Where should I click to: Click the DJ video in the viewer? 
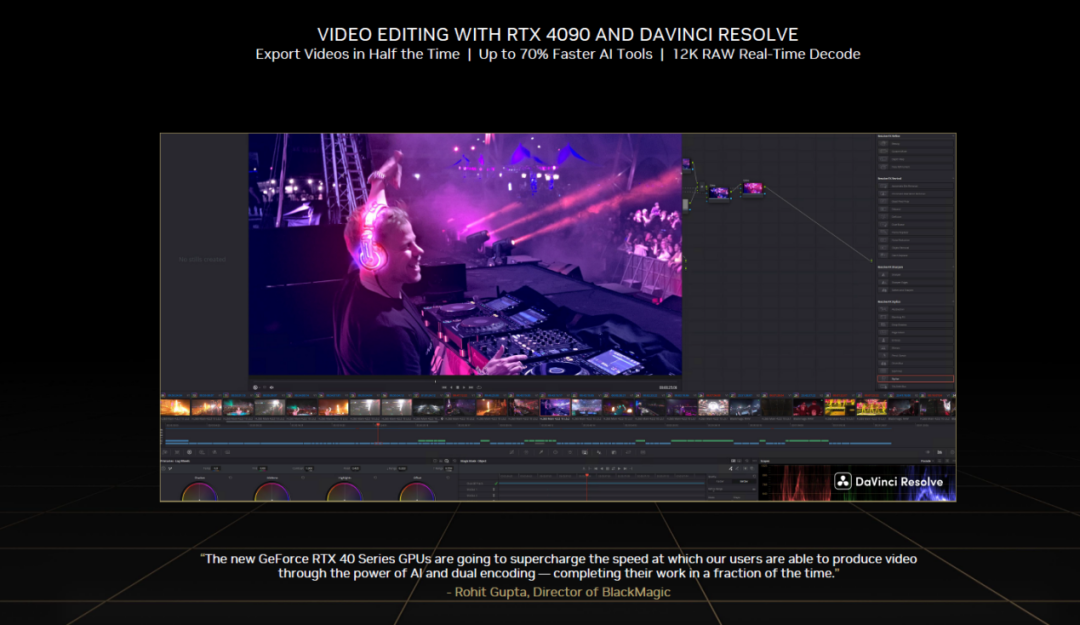465,254
